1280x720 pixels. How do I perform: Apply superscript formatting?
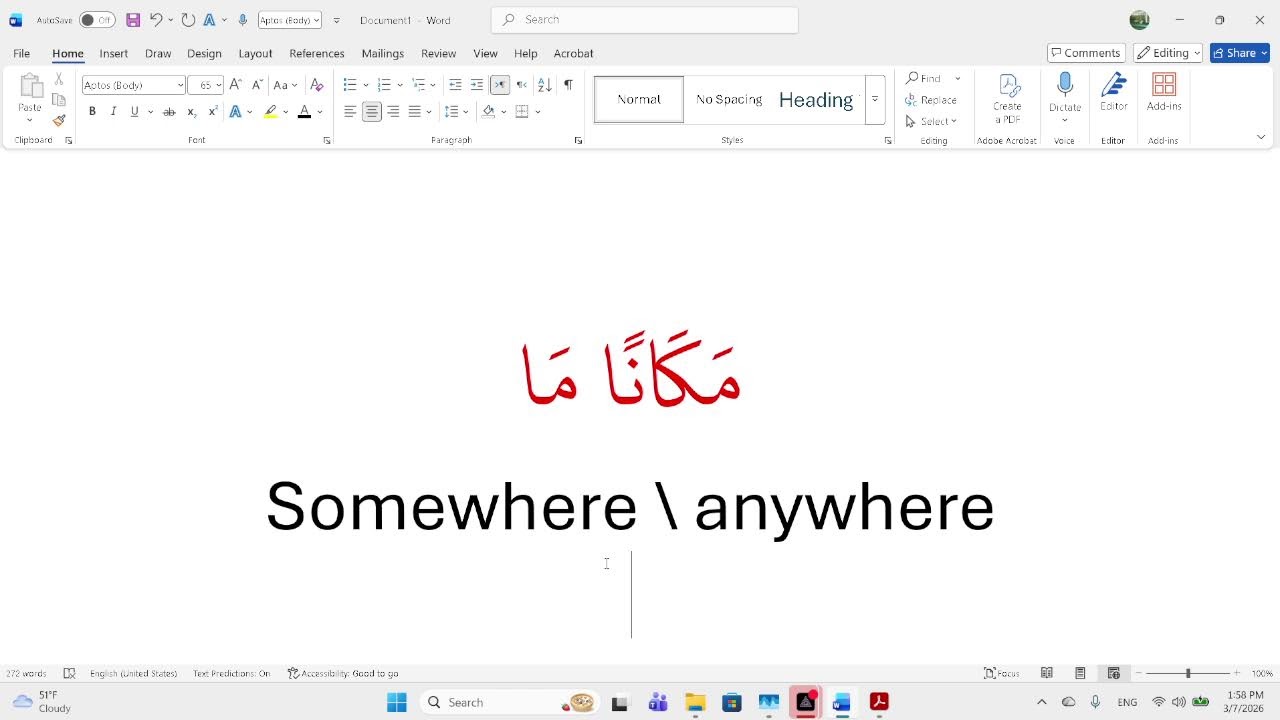tap(213, 112)
